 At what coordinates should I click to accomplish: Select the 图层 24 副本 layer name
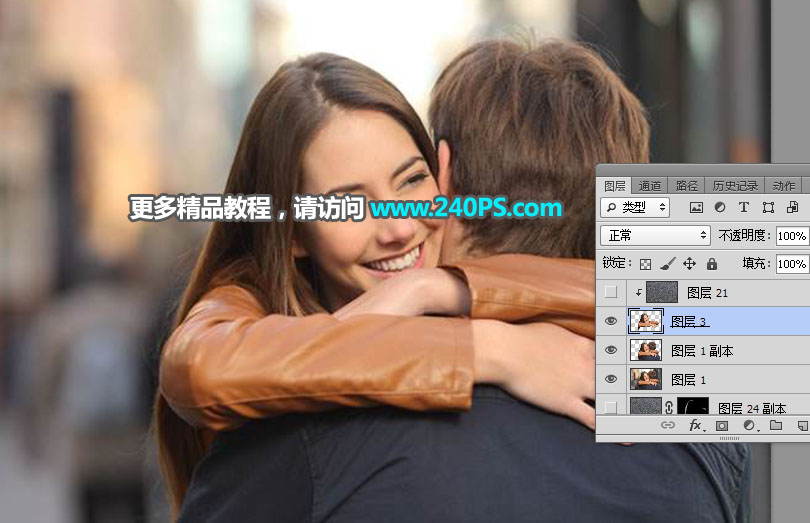coord(752,408)
